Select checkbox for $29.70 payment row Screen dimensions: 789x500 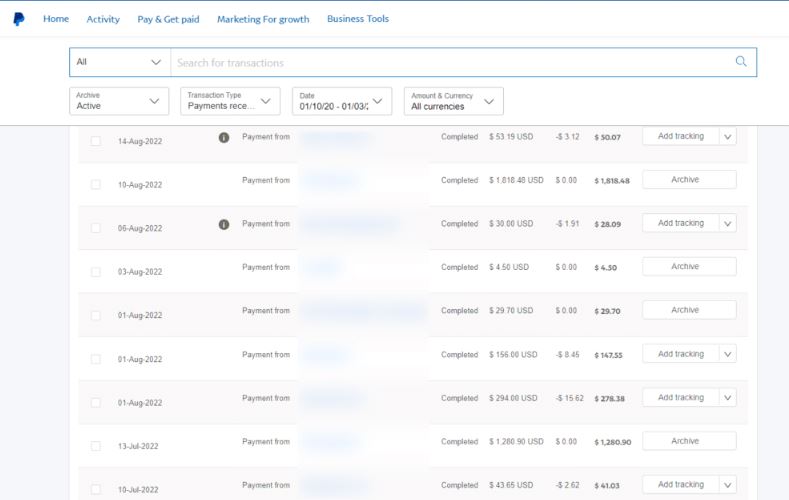coord(96,315)
